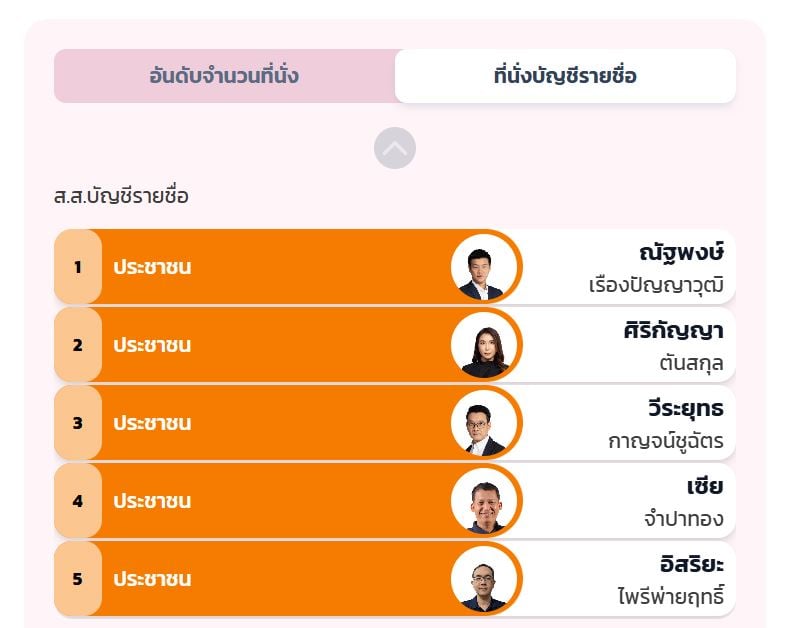Image resolution: width=786 pixels, height=628 pixels.
Task: Click the rank 4 number badge
Action: pos(78,502)
